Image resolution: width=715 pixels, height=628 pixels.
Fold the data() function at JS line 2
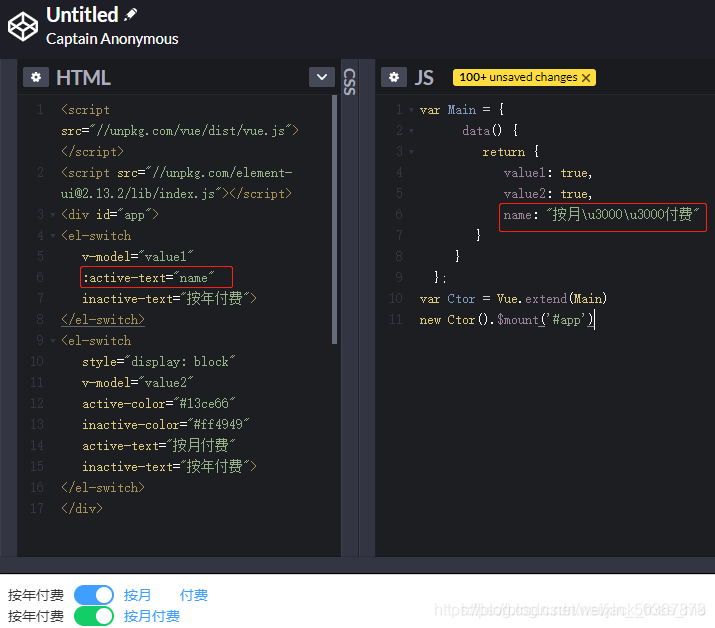pyautogui.click(x=411, y=131)
